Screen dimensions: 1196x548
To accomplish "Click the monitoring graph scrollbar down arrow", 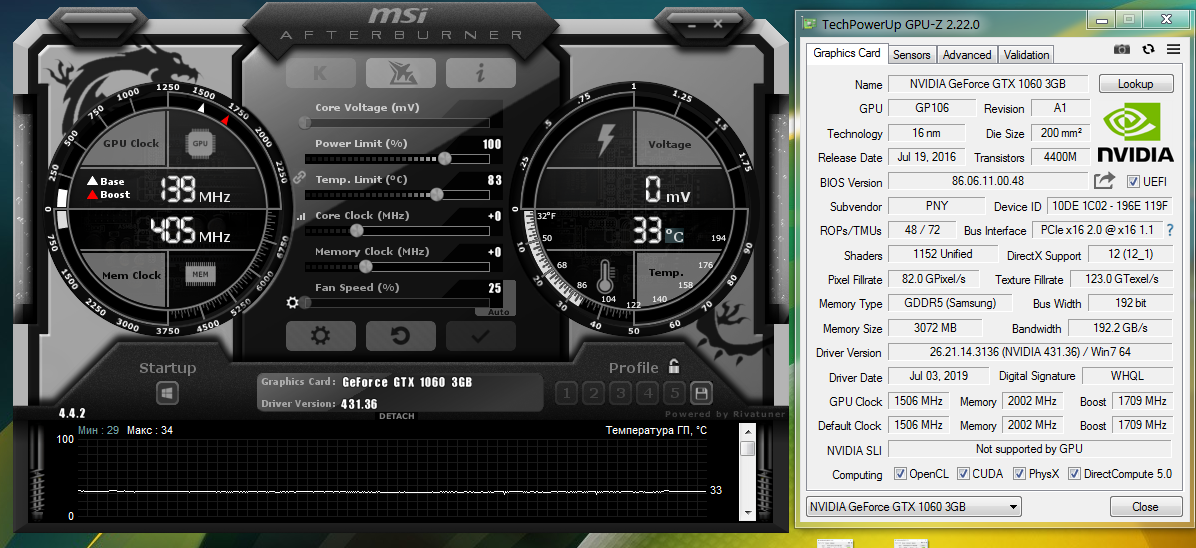I will point(747,512).
